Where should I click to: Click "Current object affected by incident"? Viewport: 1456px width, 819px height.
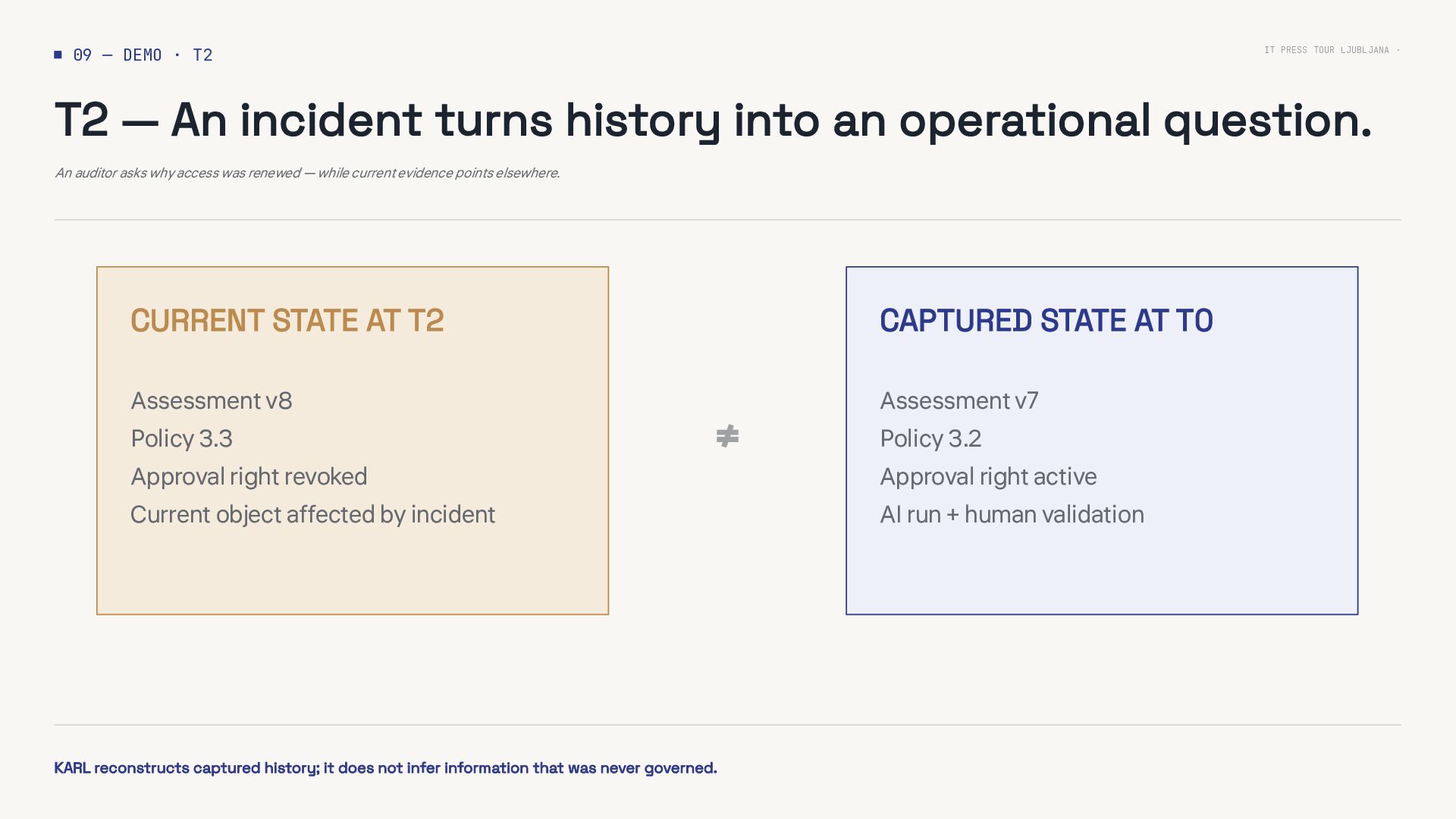click(312, 514)
